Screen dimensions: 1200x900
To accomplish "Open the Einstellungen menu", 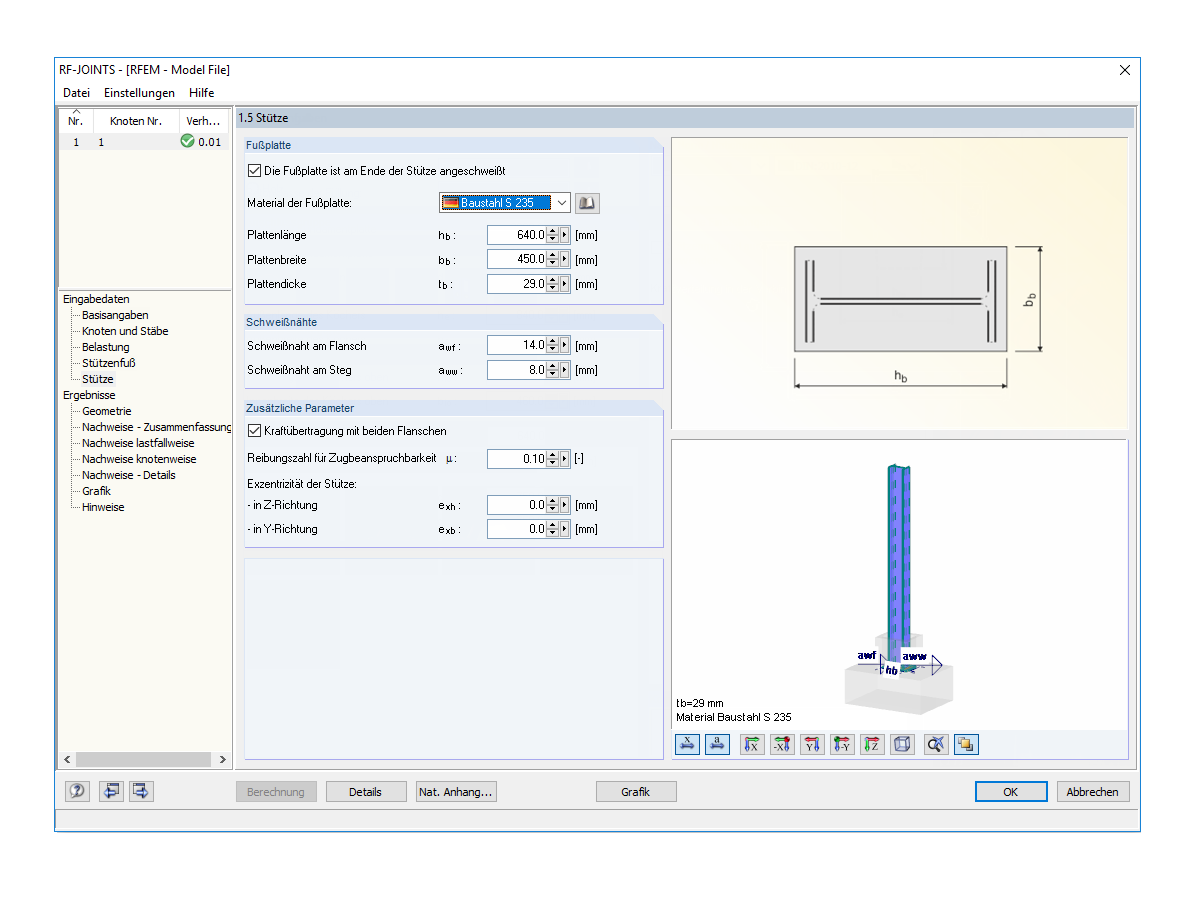I will point(139,93).
